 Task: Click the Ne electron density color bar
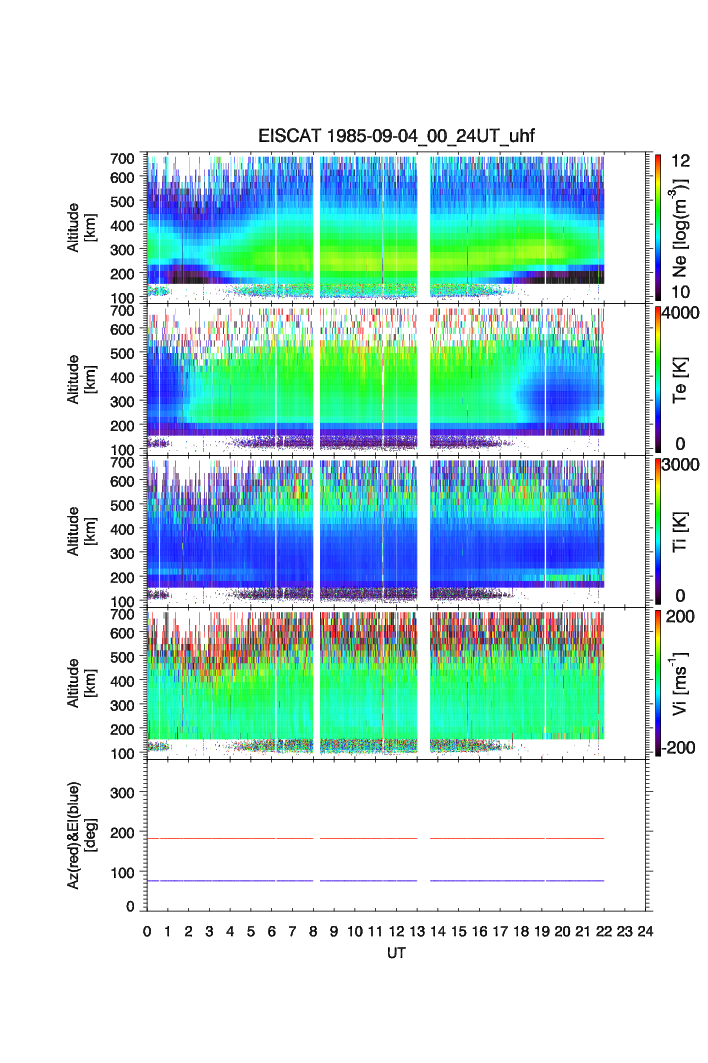point(659,226)
